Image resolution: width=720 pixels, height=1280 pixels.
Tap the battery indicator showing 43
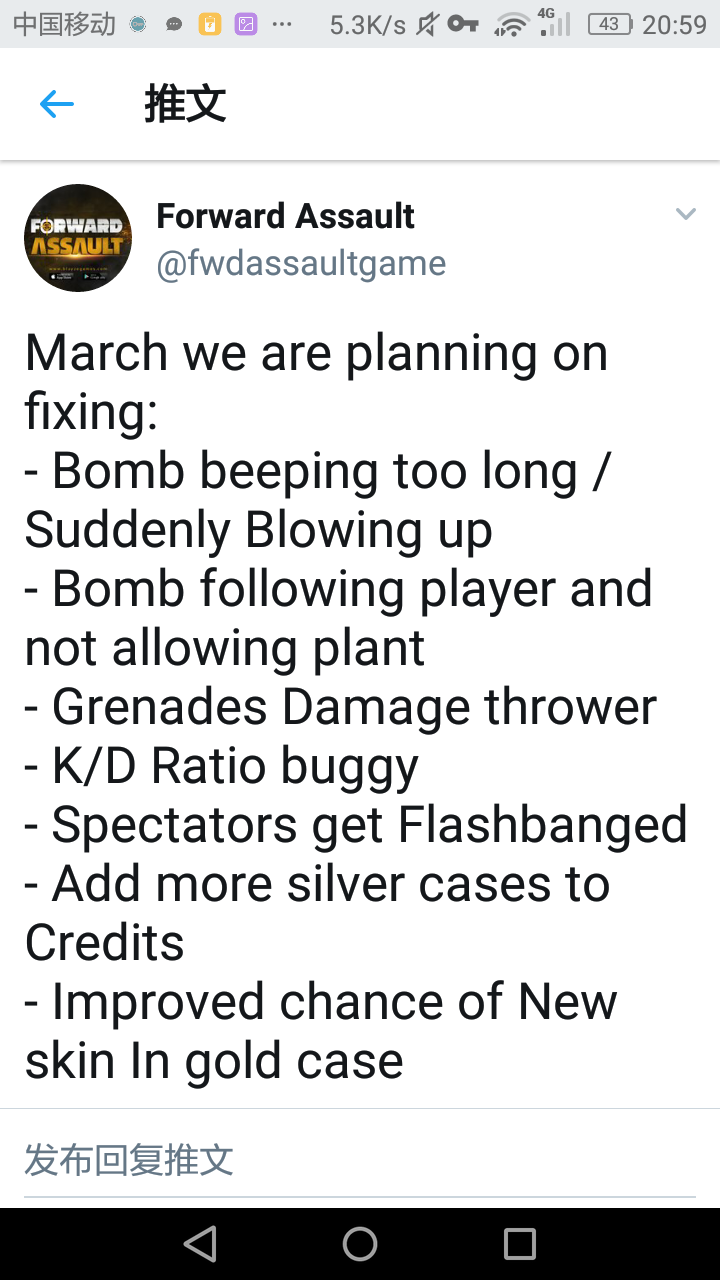[x=609, y=25]
